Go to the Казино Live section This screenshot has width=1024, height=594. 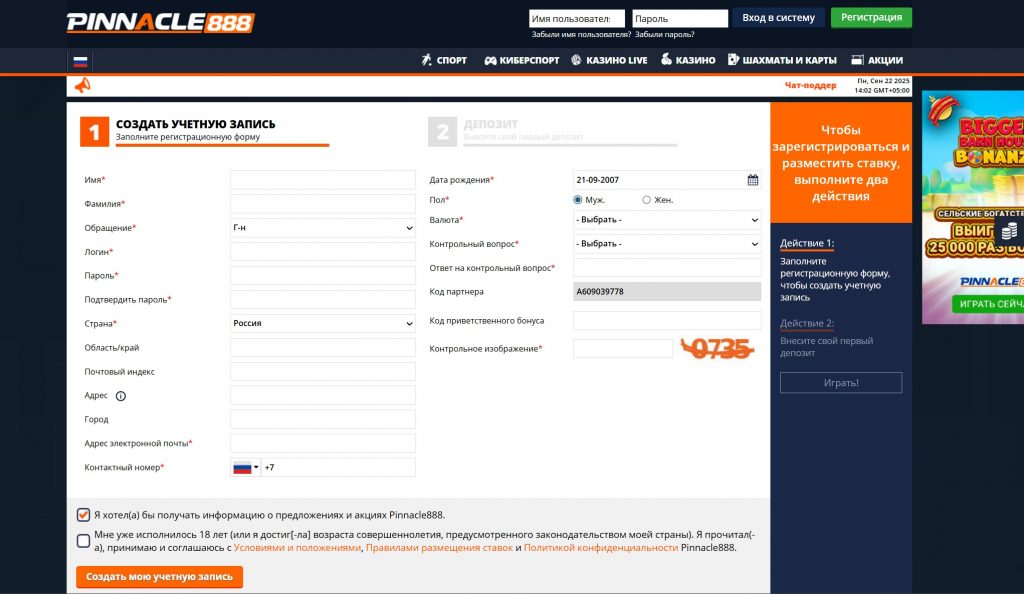click(x=609, y=60)
